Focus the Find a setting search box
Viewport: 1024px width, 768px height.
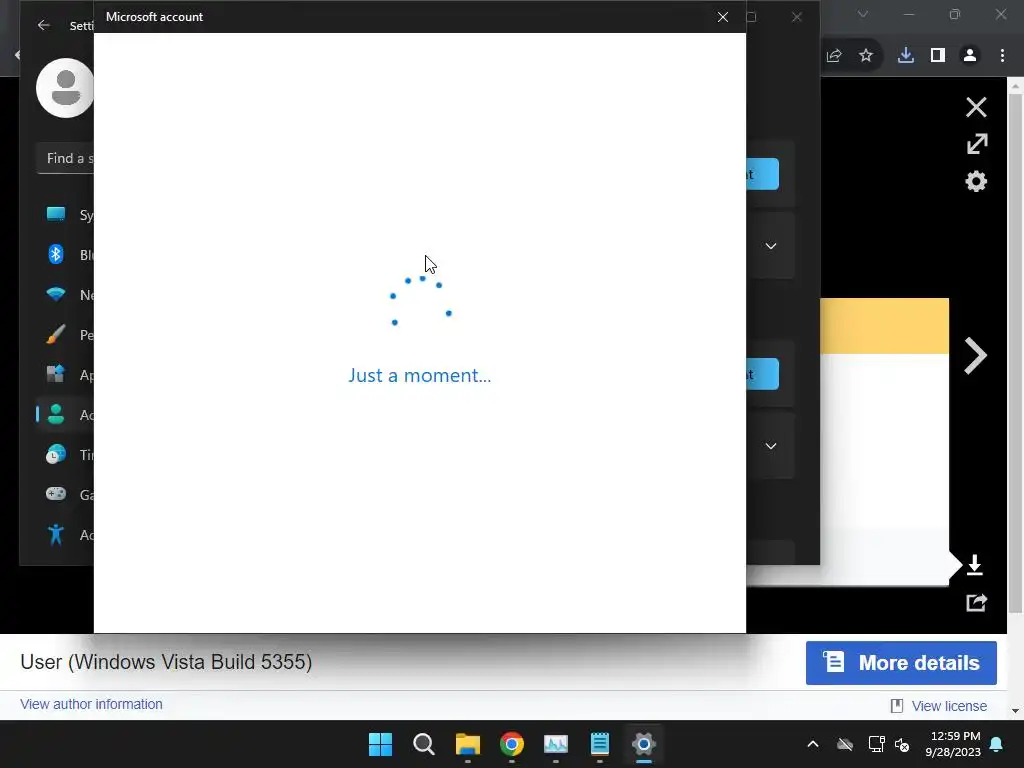click(x=66, y=158)
